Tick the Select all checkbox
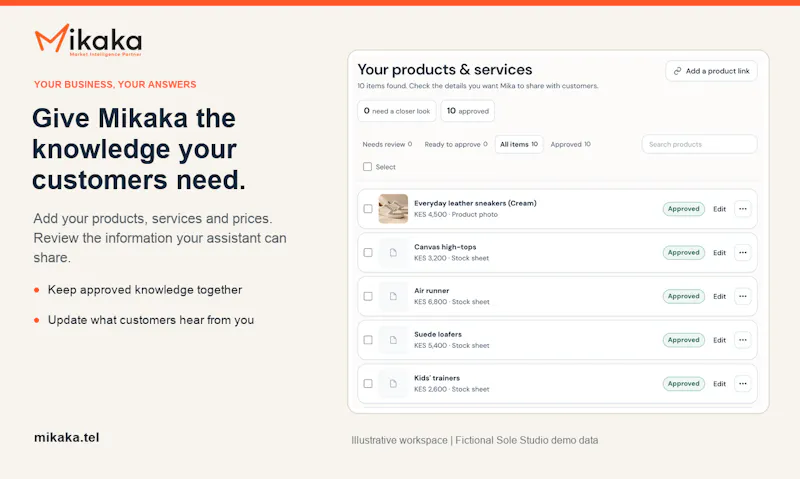 coord(367,167)
